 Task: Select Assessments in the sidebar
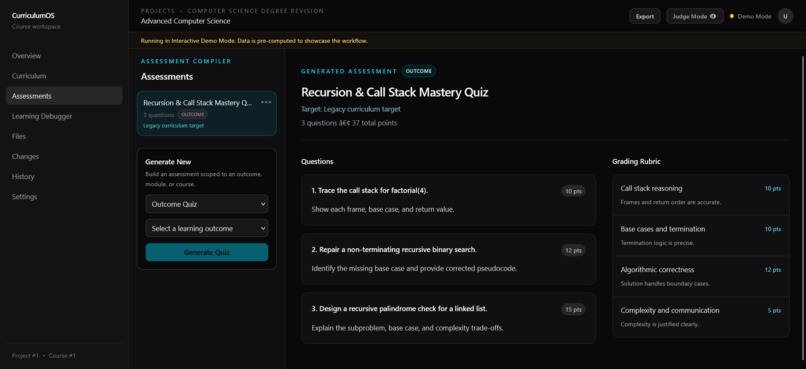click(64, 96)
